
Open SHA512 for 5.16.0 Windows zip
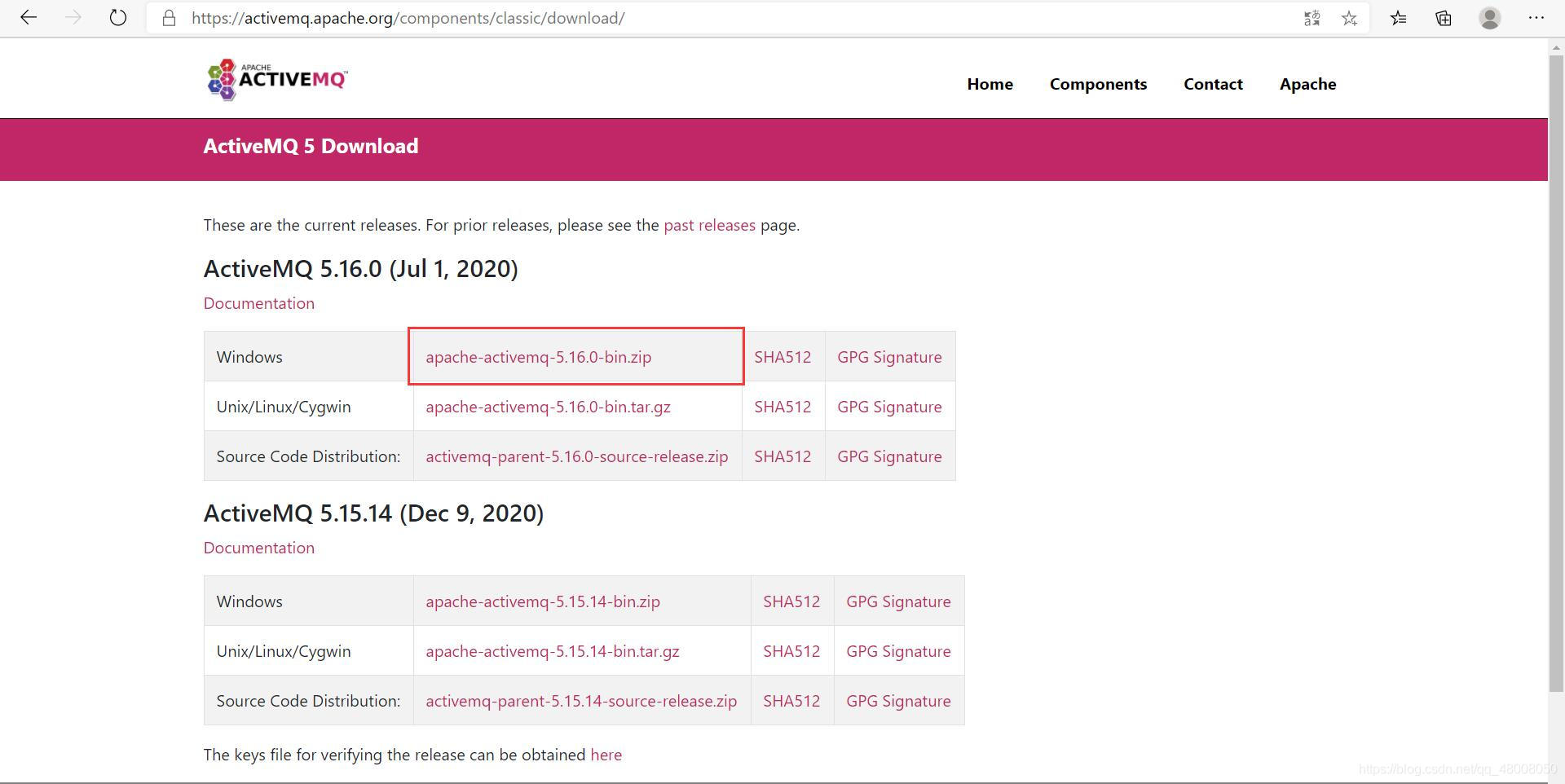(782, 357)
